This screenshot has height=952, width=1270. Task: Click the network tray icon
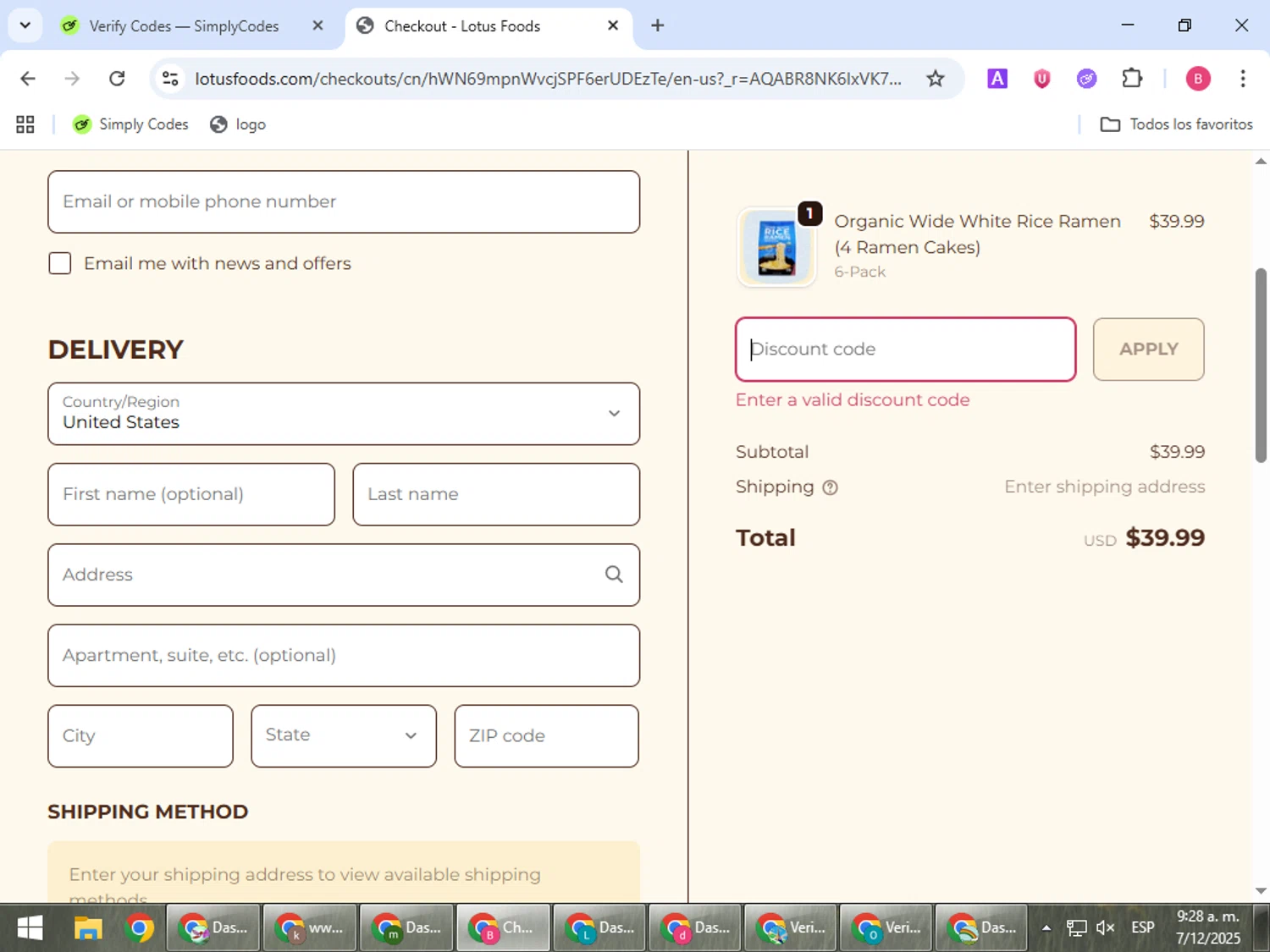tap(1076, 928)
